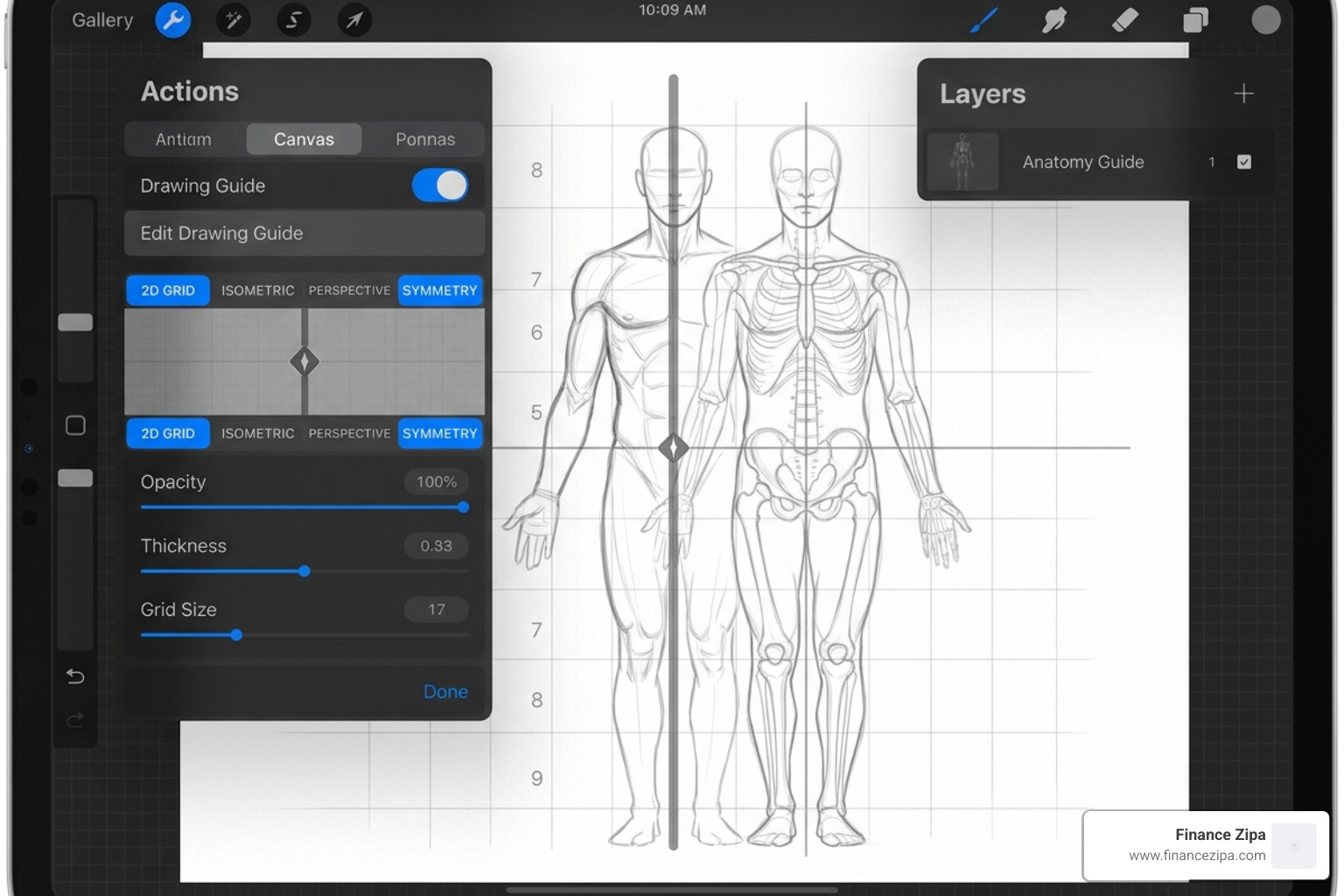
Task: Select the Perspective guide mode
Action: point(348,290)
